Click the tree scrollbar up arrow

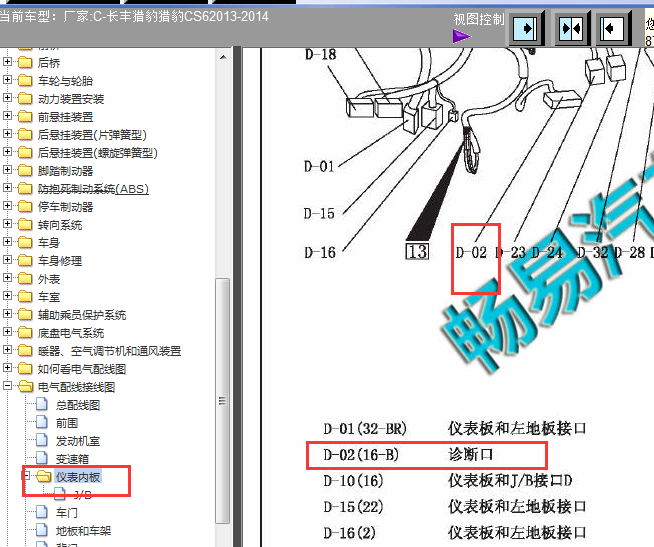click(x=223, y=57)
